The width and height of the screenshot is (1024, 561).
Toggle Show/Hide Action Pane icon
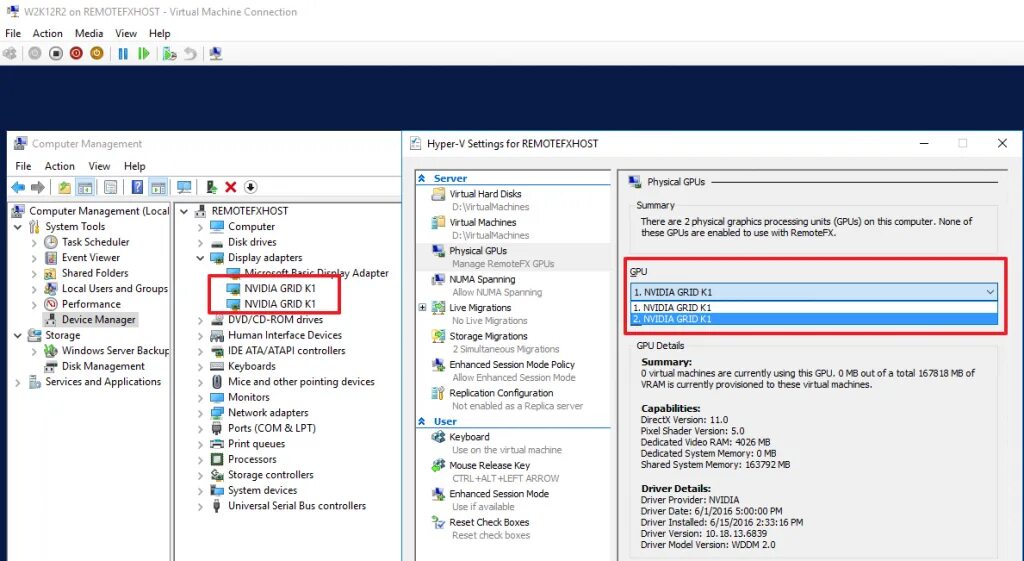[x=158, y=187]
